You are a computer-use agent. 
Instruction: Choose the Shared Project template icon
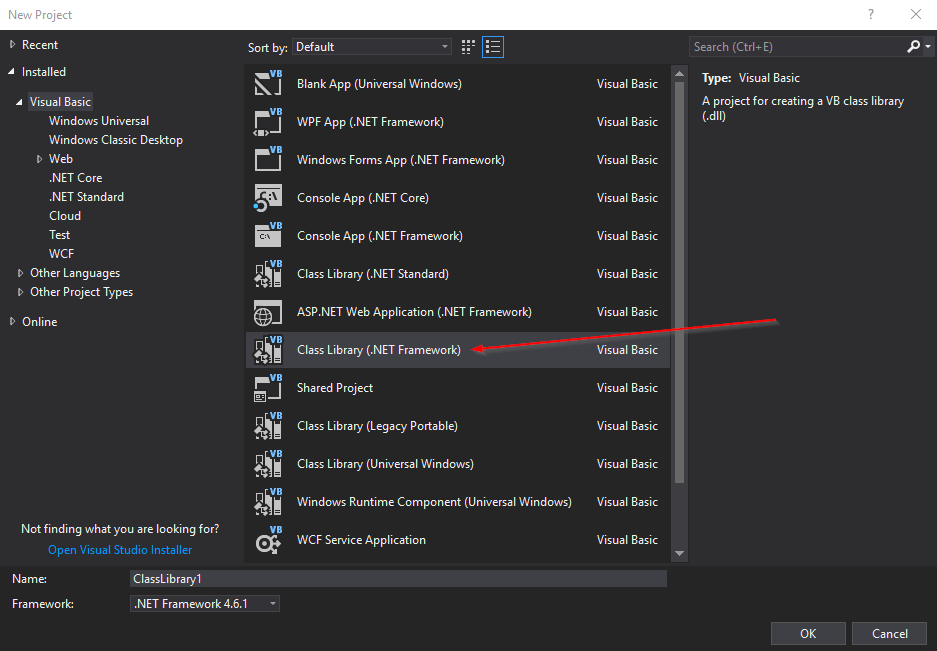(268, 388)
